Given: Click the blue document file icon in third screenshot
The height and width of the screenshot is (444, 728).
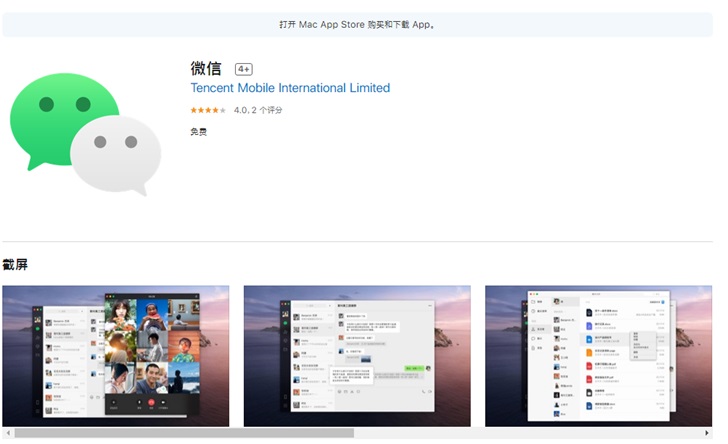Looking at the screenshot, I should coord(587,339).
